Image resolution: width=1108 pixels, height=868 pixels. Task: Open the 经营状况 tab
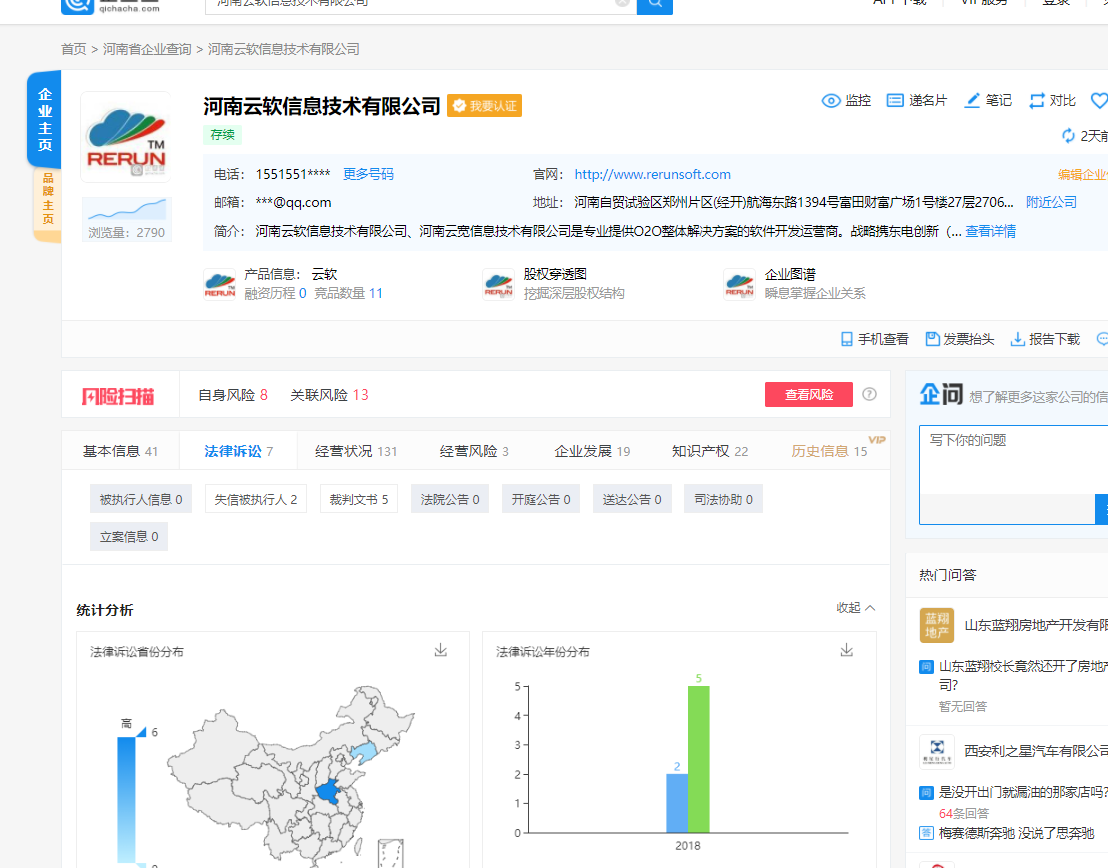356,451
